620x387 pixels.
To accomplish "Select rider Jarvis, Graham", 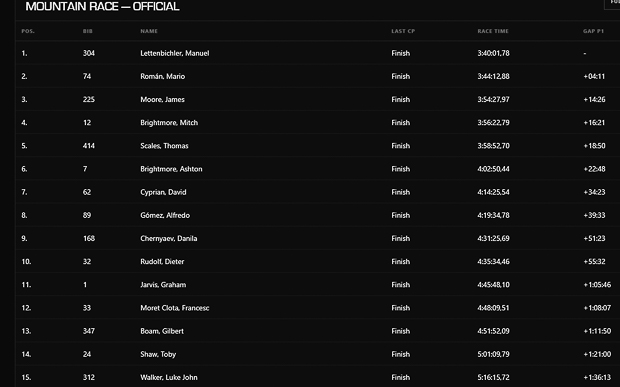I will click(x=163, y=285).
